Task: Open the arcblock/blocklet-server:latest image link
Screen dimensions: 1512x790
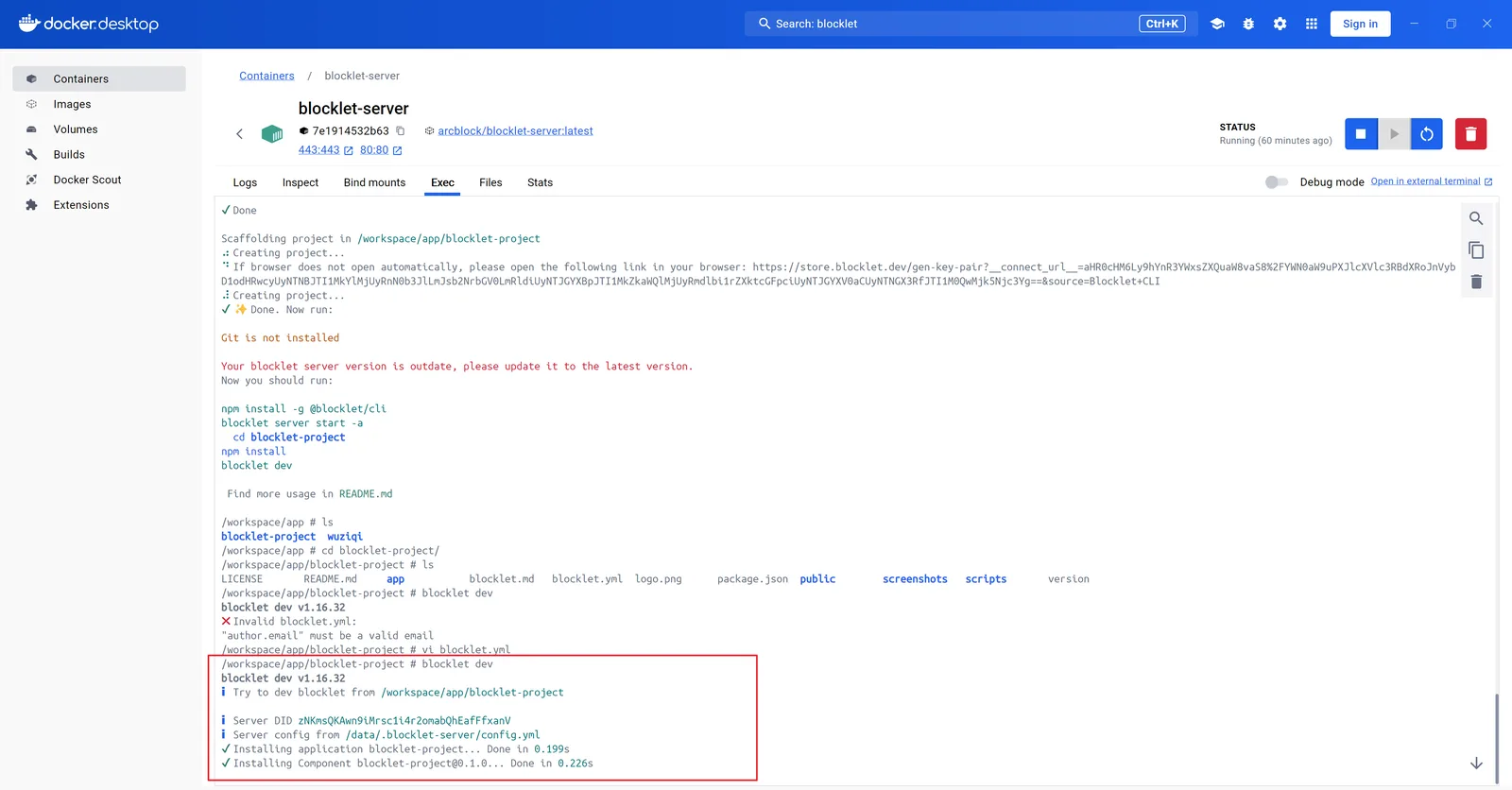Action: 515,131
